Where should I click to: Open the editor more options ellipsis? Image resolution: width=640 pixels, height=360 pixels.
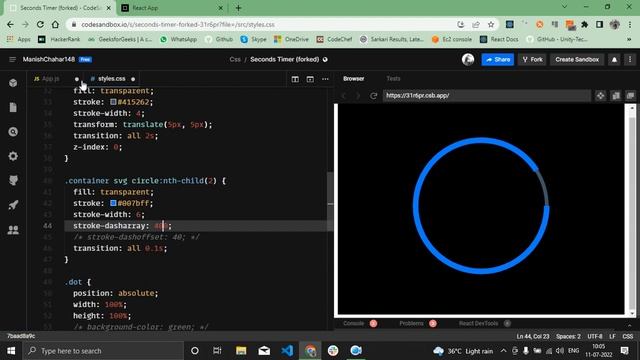[325, 79]
